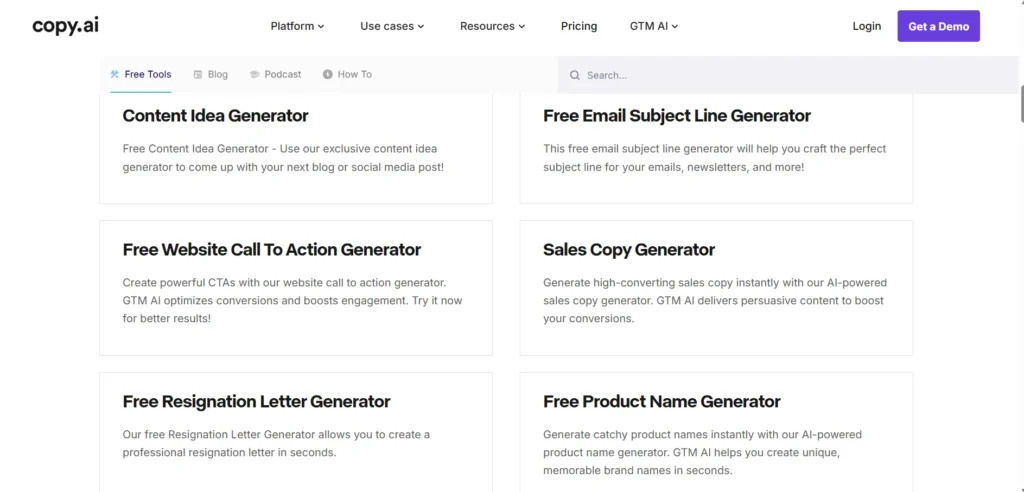
Task: Open the Use cases dropdown
Action: coord(392,26)
